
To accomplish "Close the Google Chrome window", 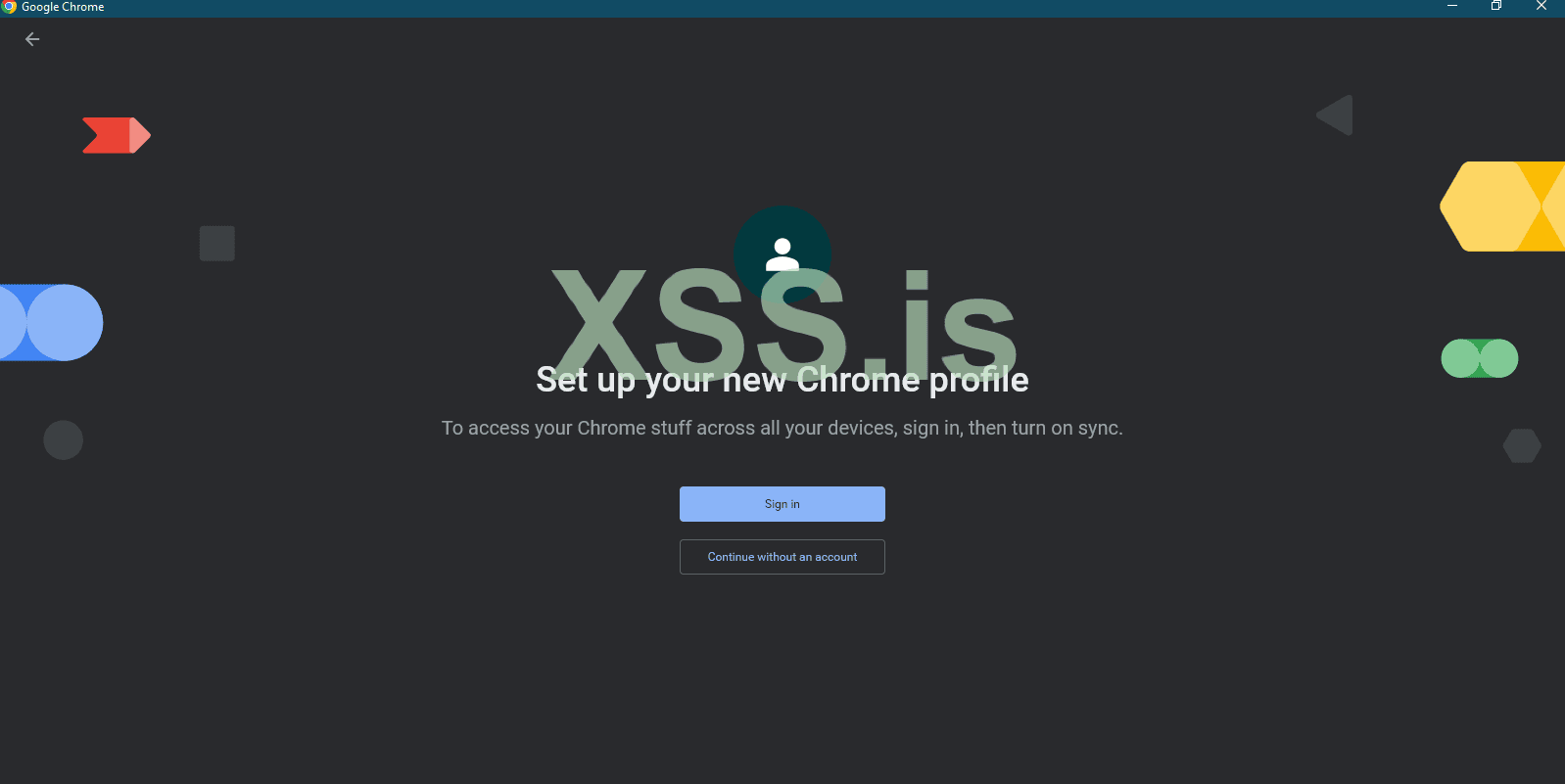I will click(1541, 7).
